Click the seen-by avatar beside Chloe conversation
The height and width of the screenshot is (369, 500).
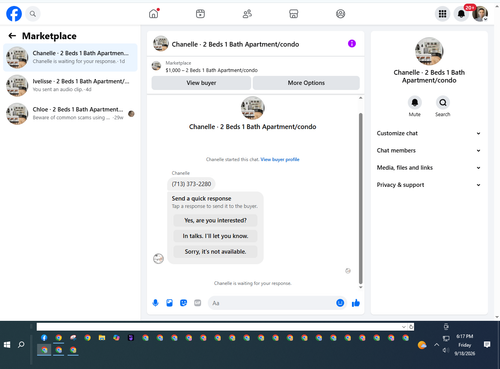pyautogui.click(x=131, y=114)
